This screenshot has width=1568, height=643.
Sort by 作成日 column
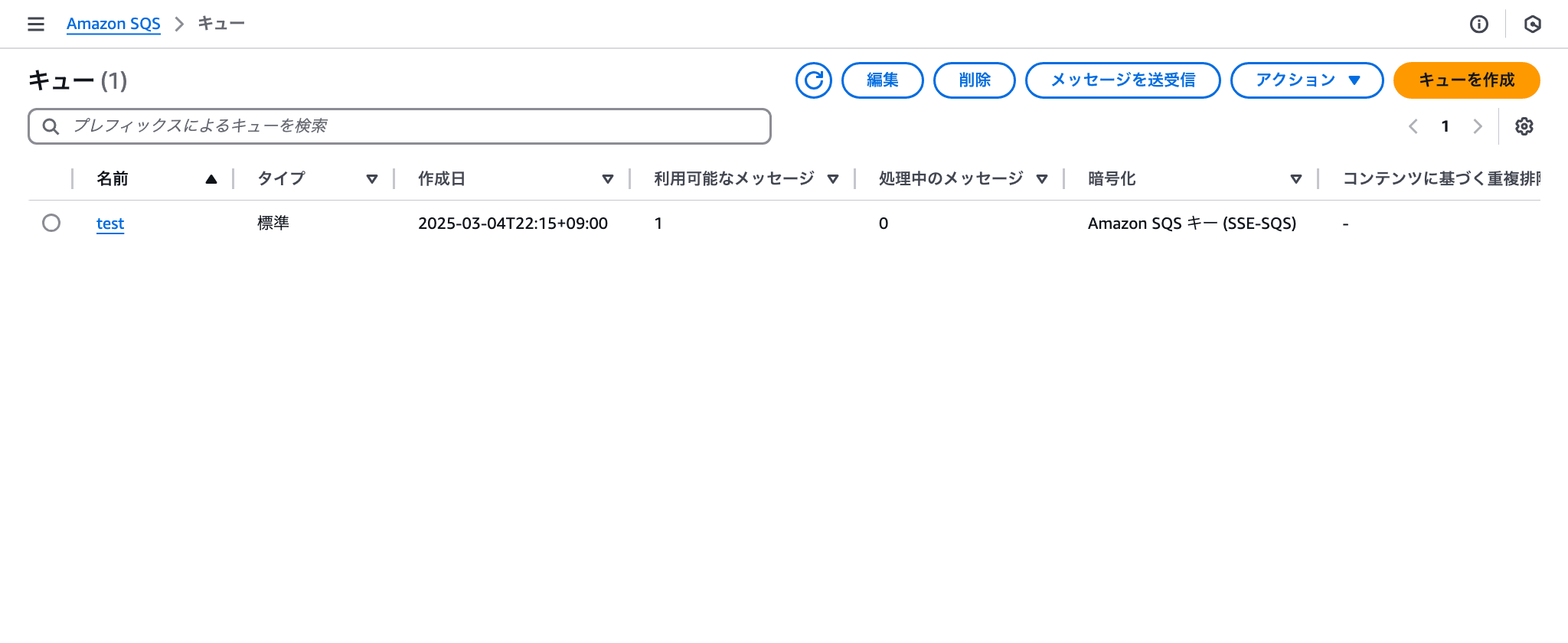pos(608,179)
